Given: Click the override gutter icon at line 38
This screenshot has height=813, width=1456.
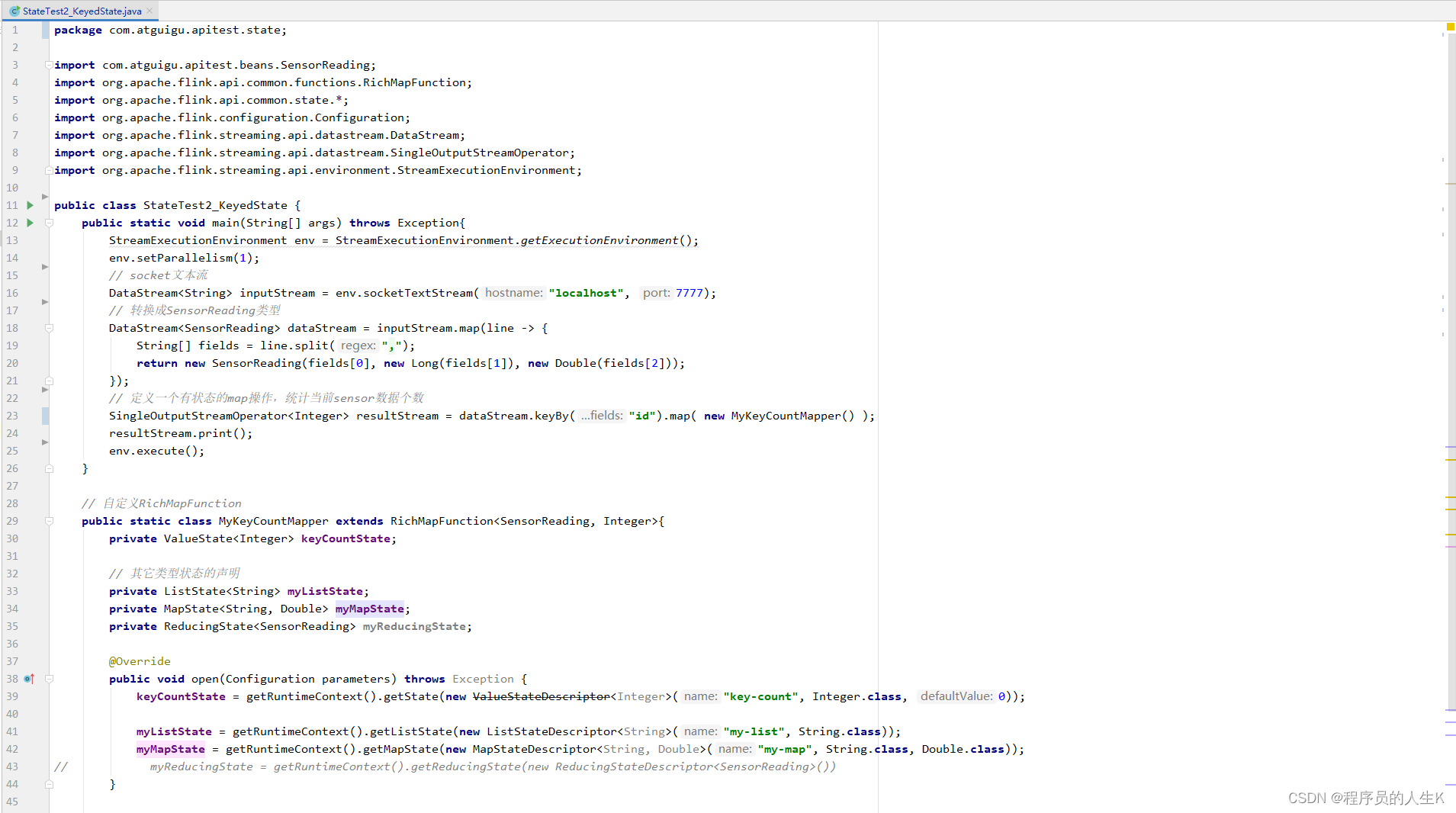Looking at the screenshot, I should tap(29, 679).
